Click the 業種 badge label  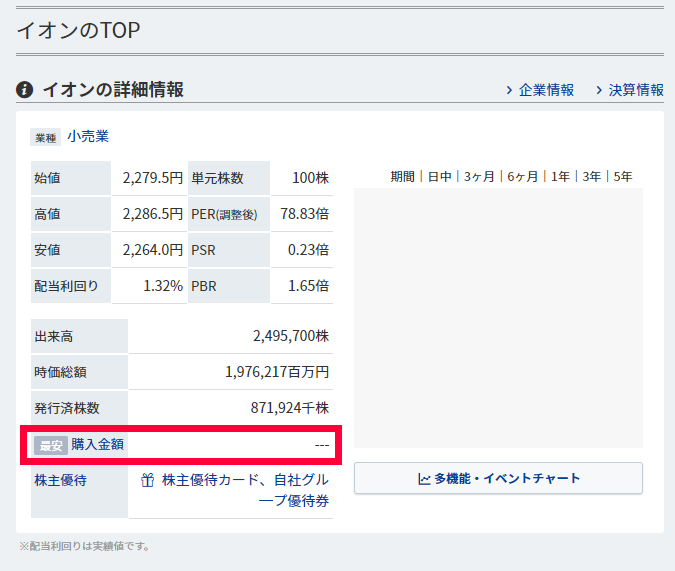(x=46, y=137)
